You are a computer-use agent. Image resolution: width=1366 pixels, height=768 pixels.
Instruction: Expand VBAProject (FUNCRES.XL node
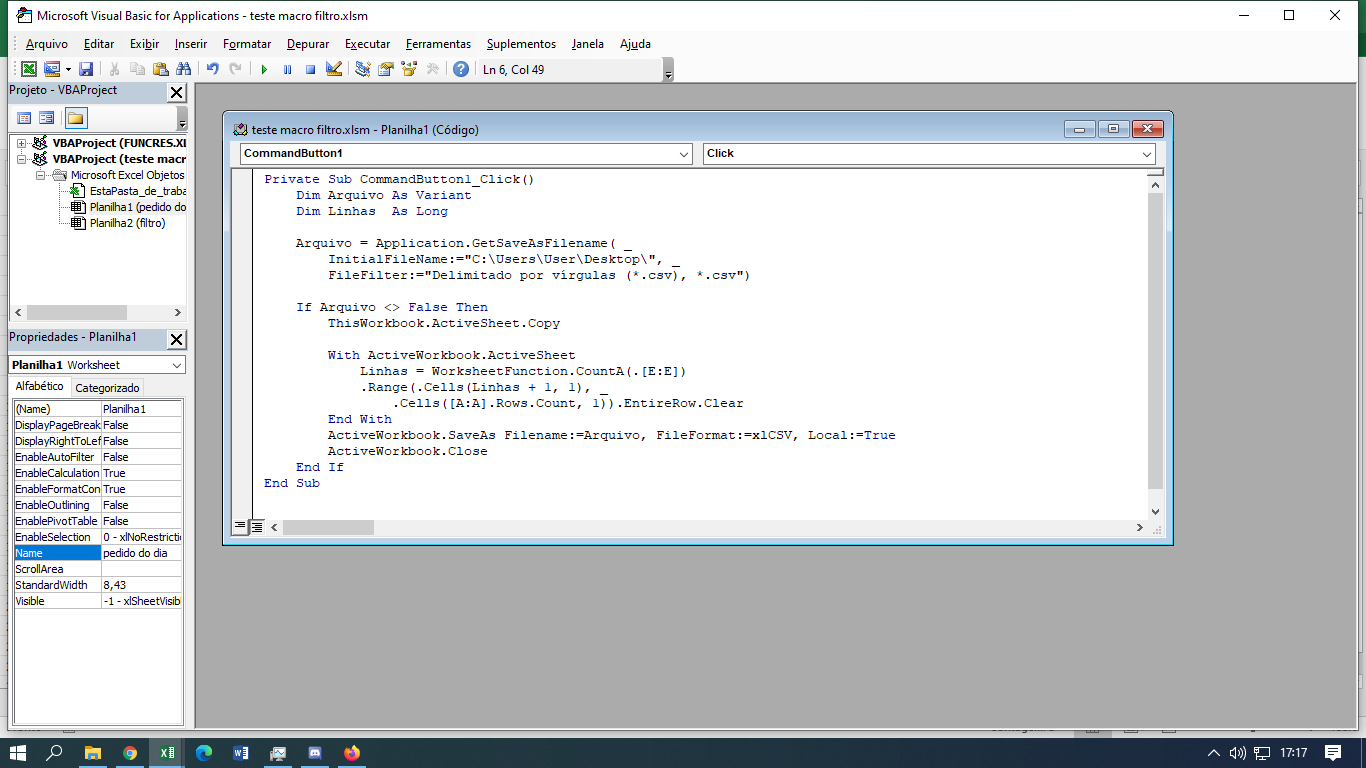[21, 143]
